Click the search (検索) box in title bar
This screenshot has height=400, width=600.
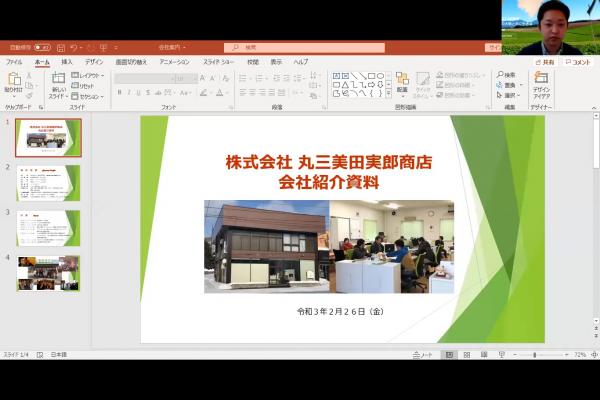305,47
